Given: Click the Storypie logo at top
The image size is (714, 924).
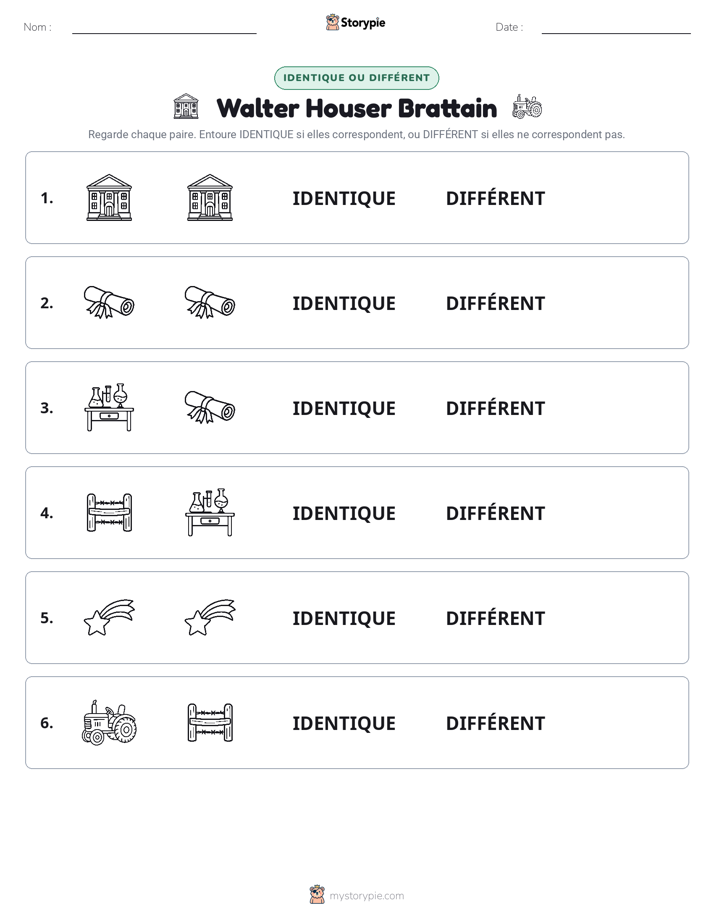Looking at the screenshot, I should [x=356, y=22].
